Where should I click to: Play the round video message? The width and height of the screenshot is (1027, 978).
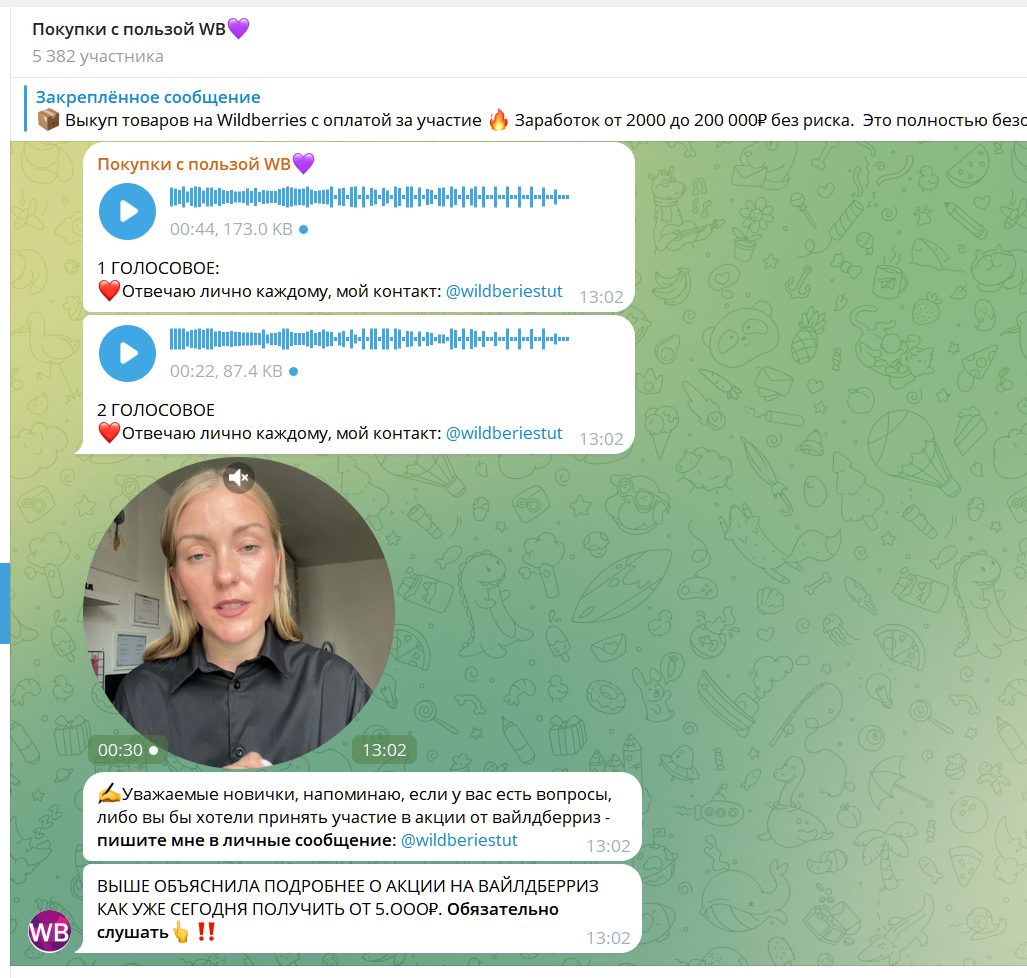pyautogui.click(x=238, y=612)
